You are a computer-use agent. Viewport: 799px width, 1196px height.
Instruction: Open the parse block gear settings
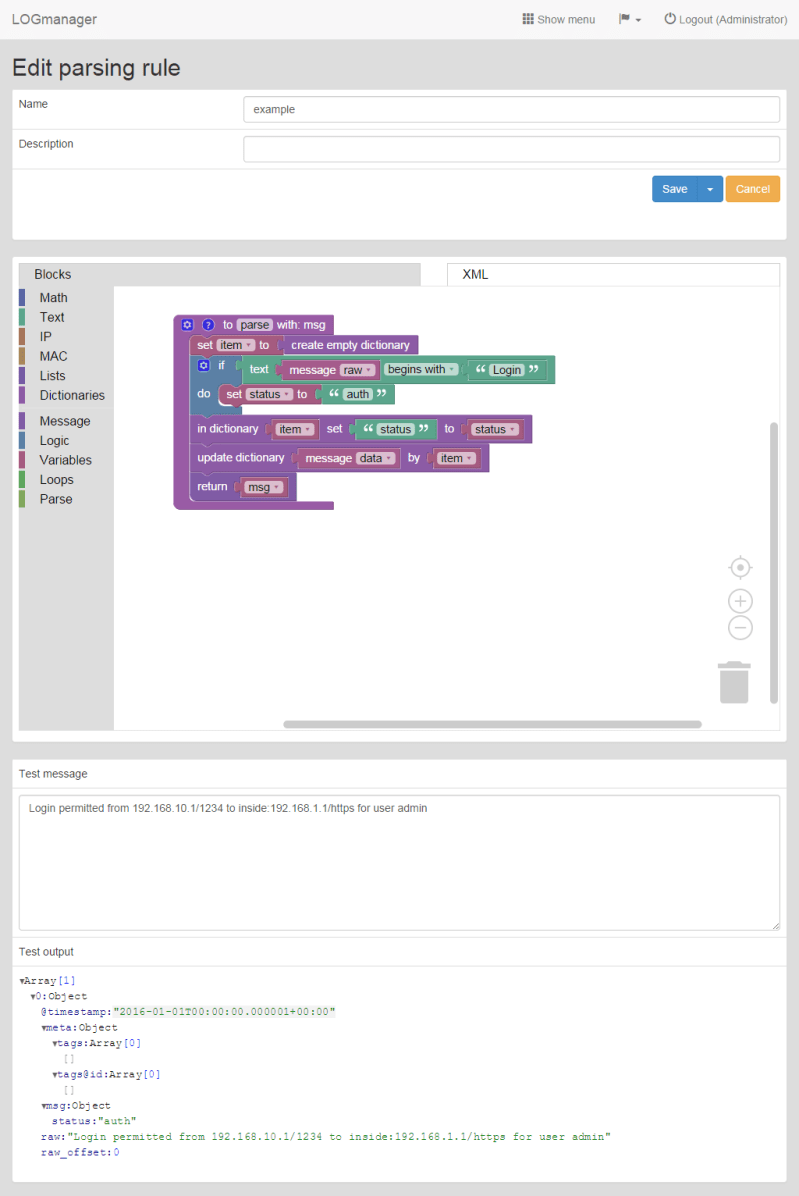click(188, 325)
